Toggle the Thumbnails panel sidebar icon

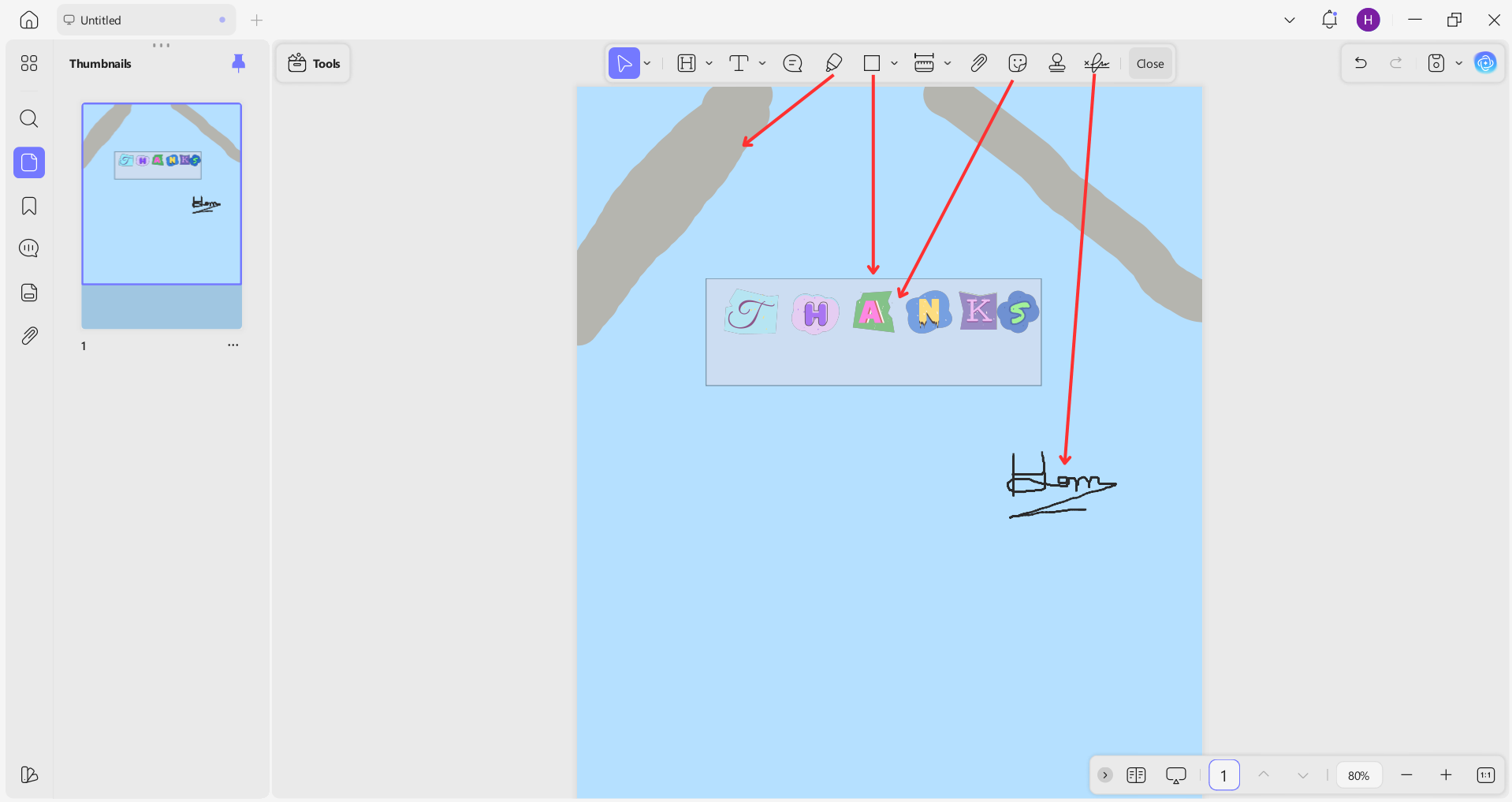[x=29, y=162]
